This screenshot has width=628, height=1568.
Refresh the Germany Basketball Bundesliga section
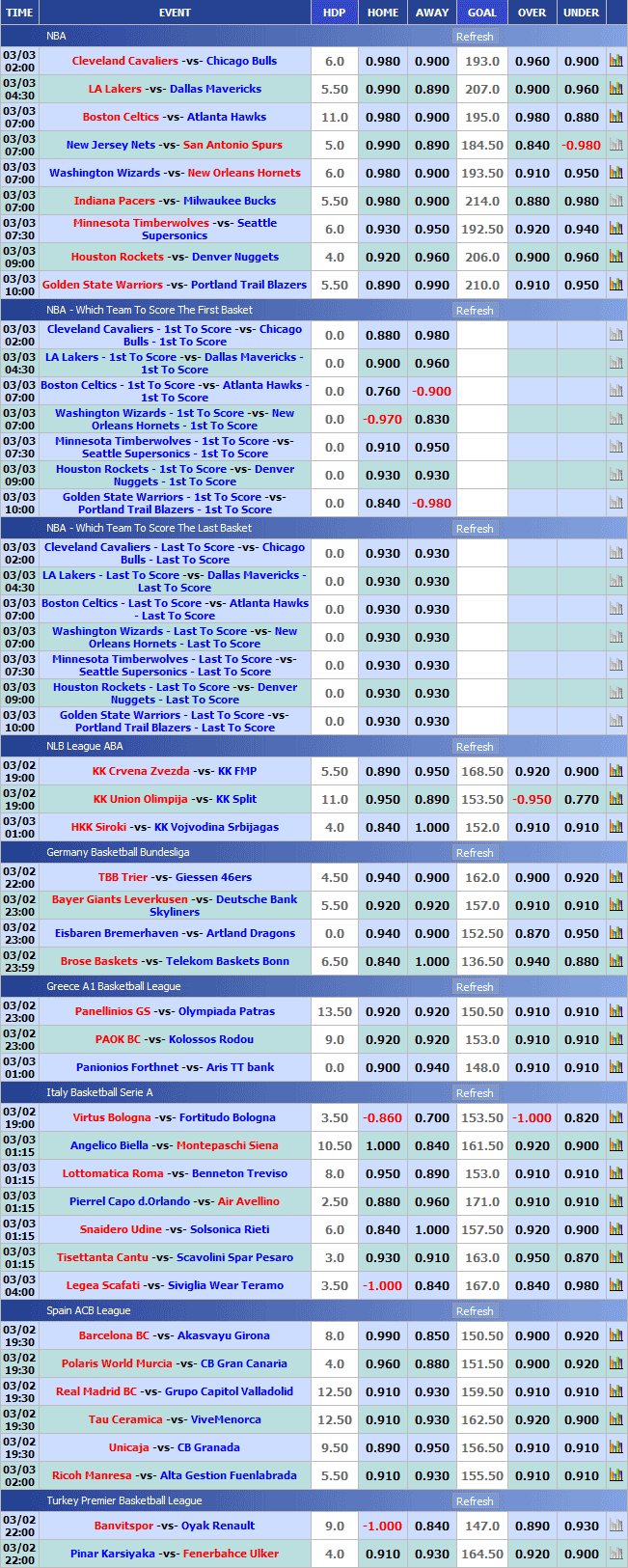475,853
